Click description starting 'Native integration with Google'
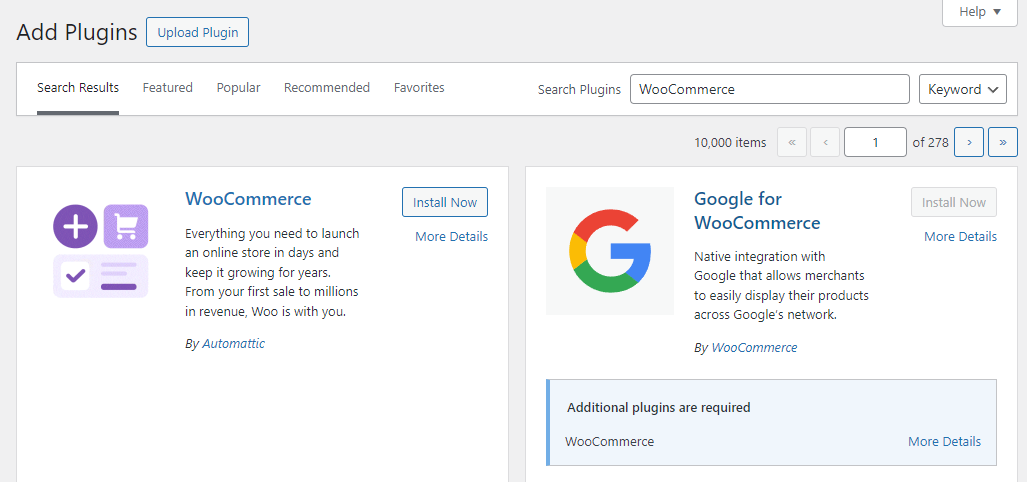 point(781,285)
